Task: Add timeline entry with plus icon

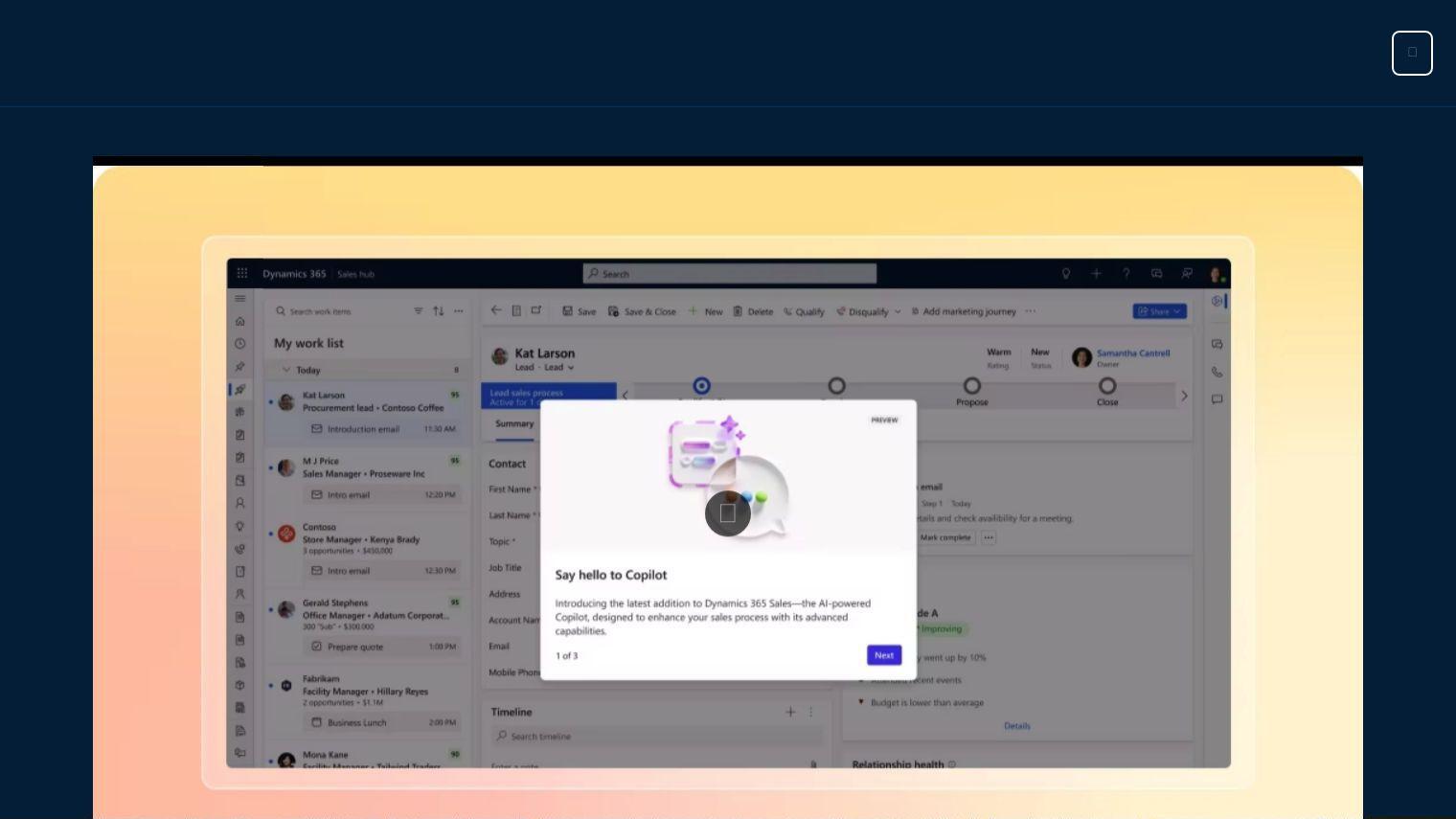Action: point(790,712)
